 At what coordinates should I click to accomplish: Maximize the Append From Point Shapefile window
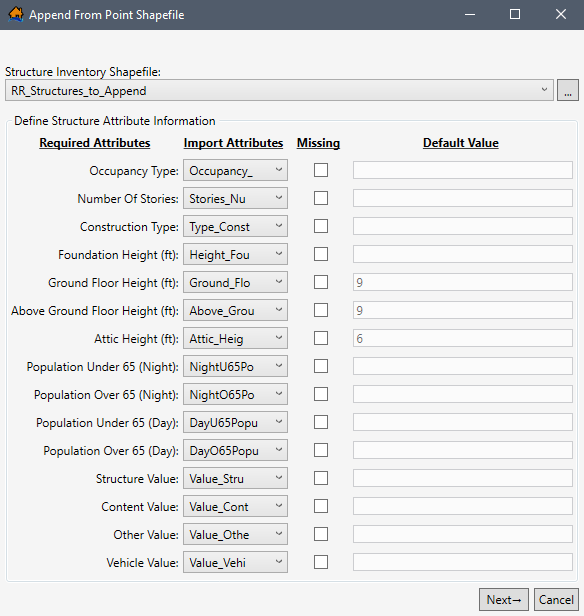pos(515,15)
